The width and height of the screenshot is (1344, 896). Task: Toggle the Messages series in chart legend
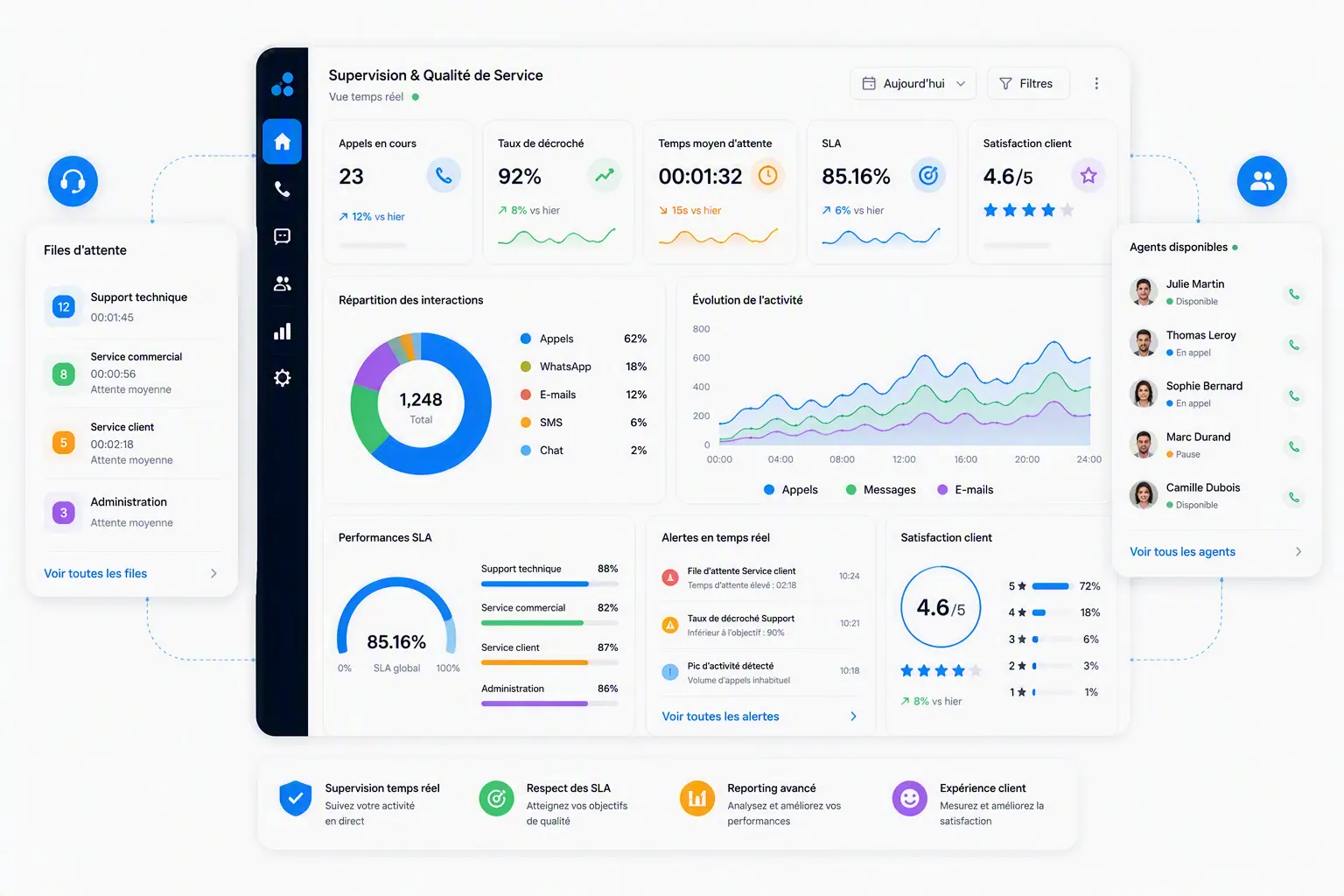point(880,490)
